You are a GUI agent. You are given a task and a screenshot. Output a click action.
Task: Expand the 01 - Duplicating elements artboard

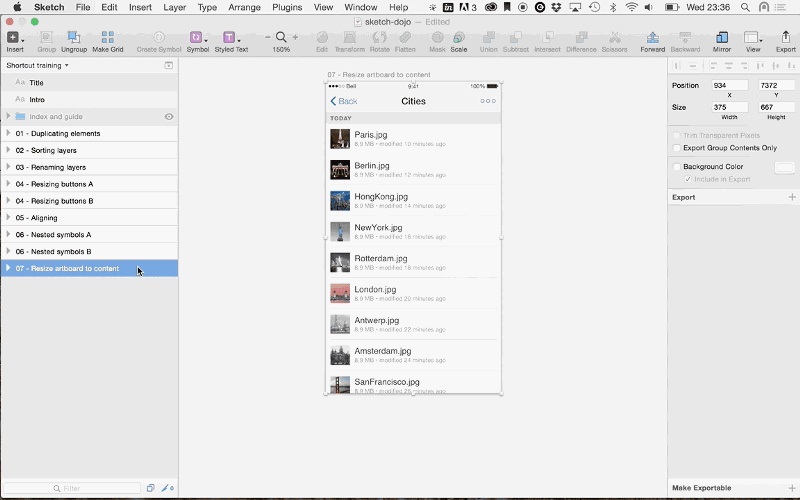tap(8, 133)
